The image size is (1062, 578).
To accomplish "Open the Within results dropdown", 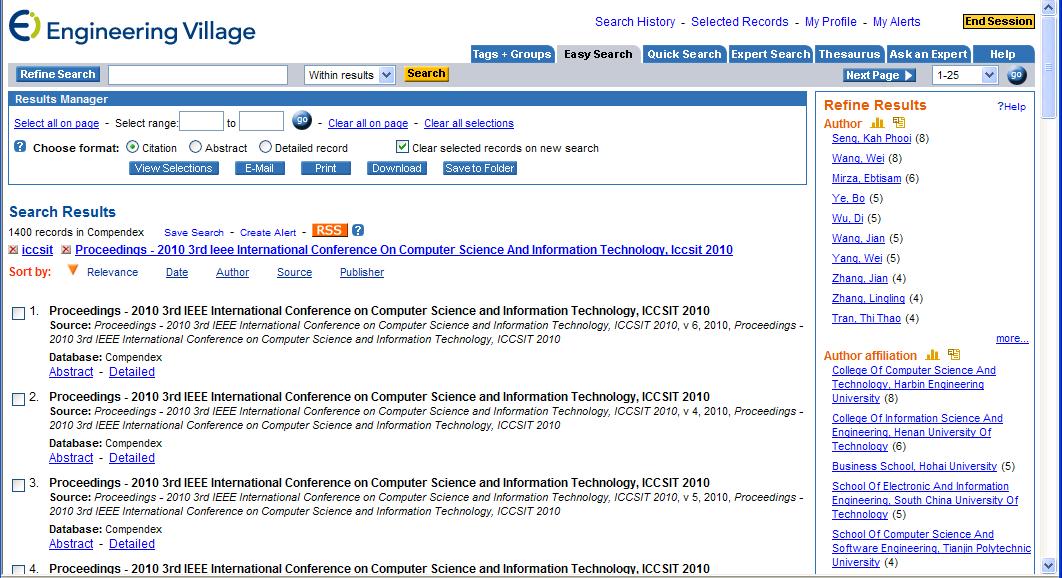I will pos(349,75).
